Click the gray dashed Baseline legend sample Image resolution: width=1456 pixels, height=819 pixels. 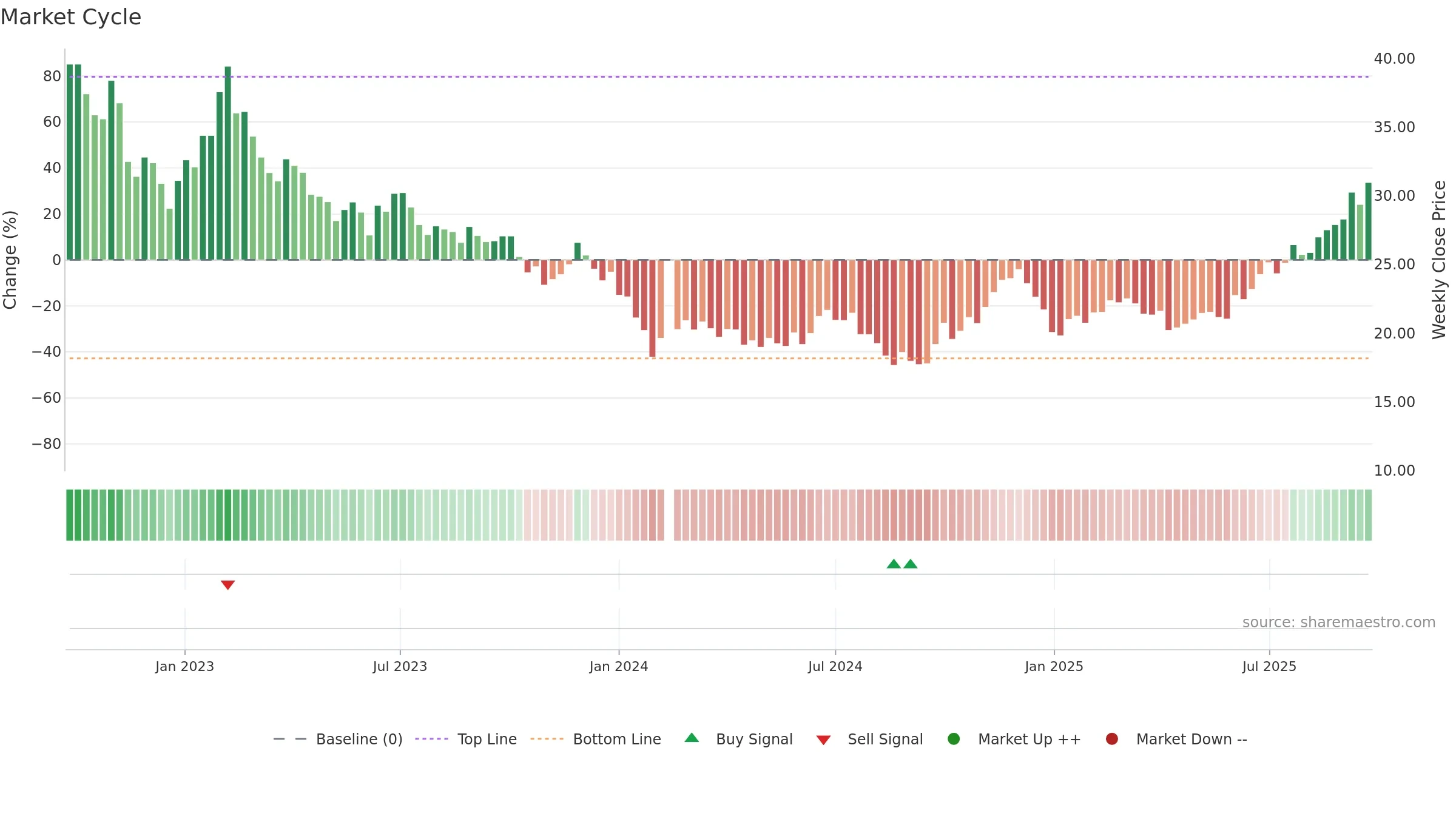coord(290,739)
